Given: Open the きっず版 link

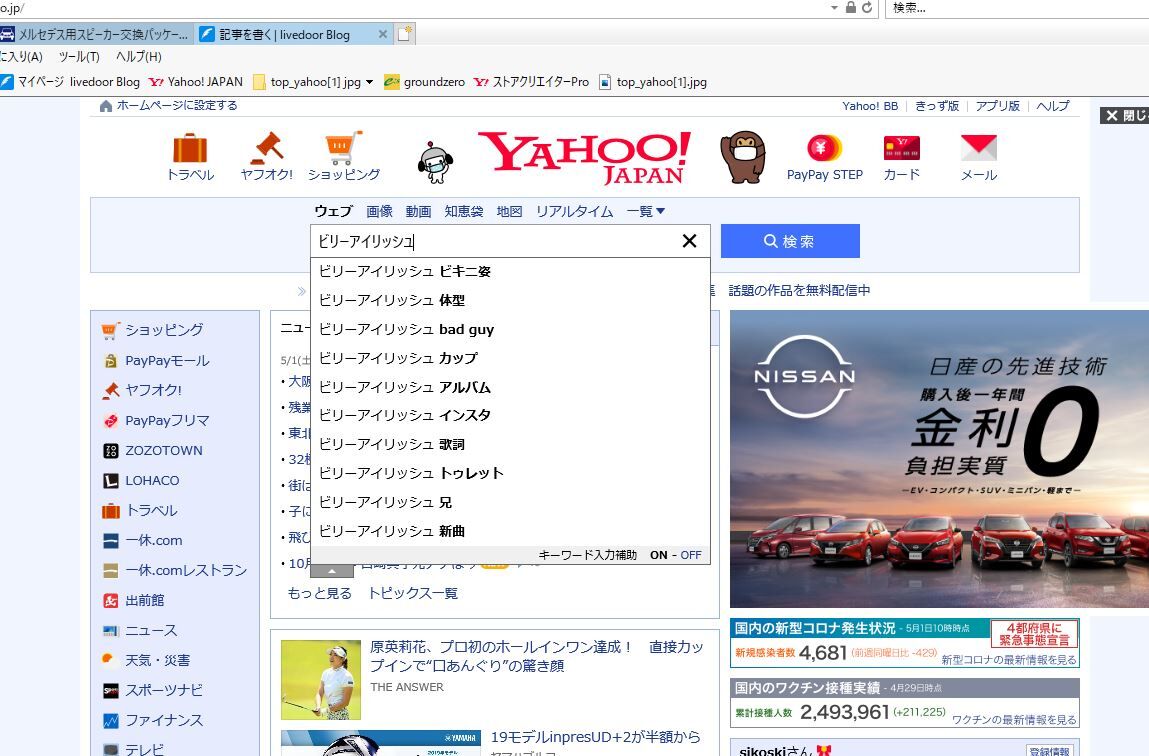Looking at the screenshot, I should (937, 105).
